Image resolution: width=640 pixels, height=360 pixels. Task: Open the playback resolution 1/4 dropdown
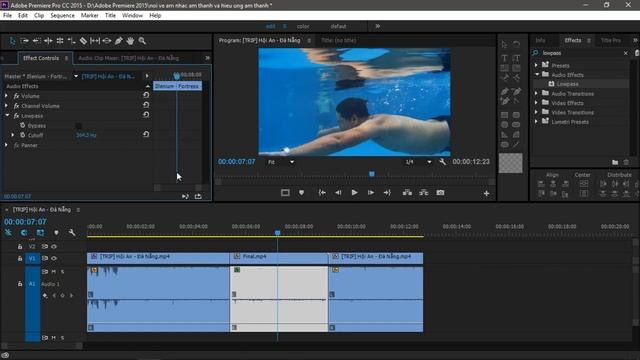click(418, 162)
